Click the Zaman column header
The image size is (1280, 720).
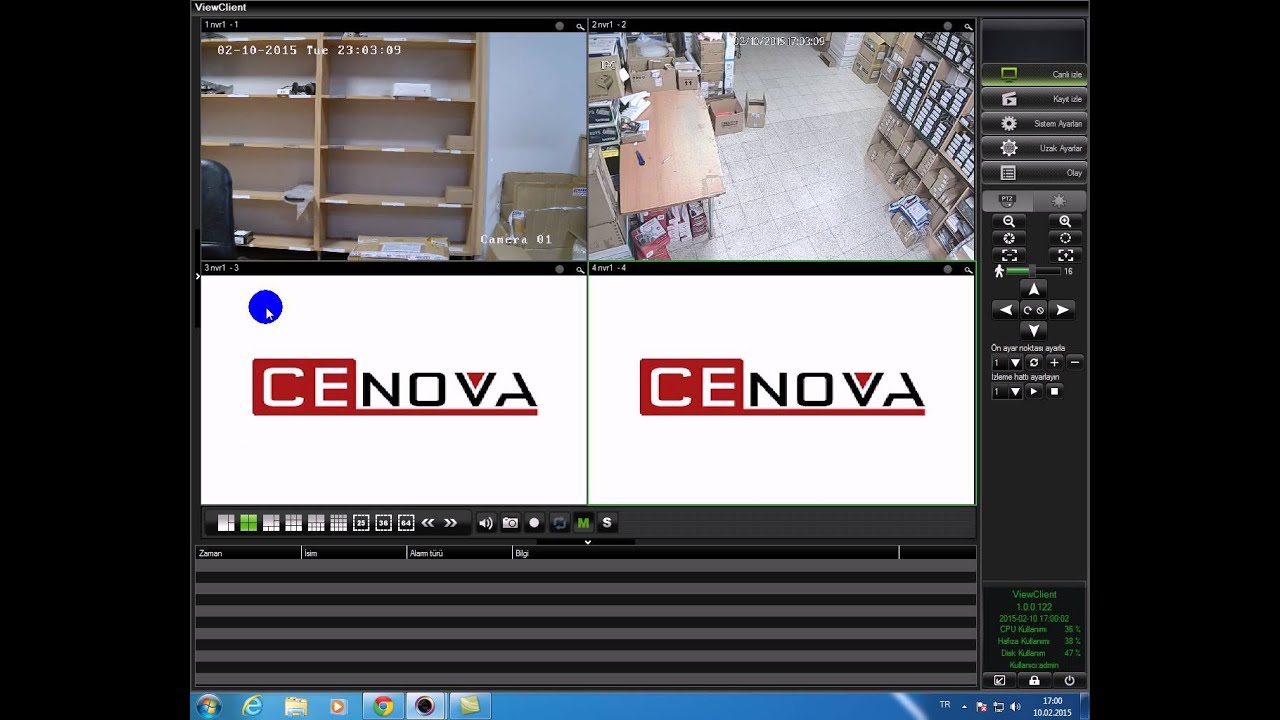pyautogui.click(x=248, y=553)
